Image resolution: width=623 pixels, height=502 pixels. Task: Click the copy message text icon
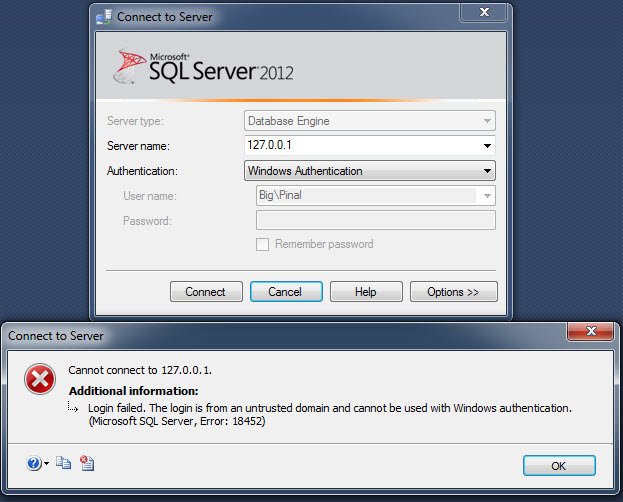tap(64, 463)
